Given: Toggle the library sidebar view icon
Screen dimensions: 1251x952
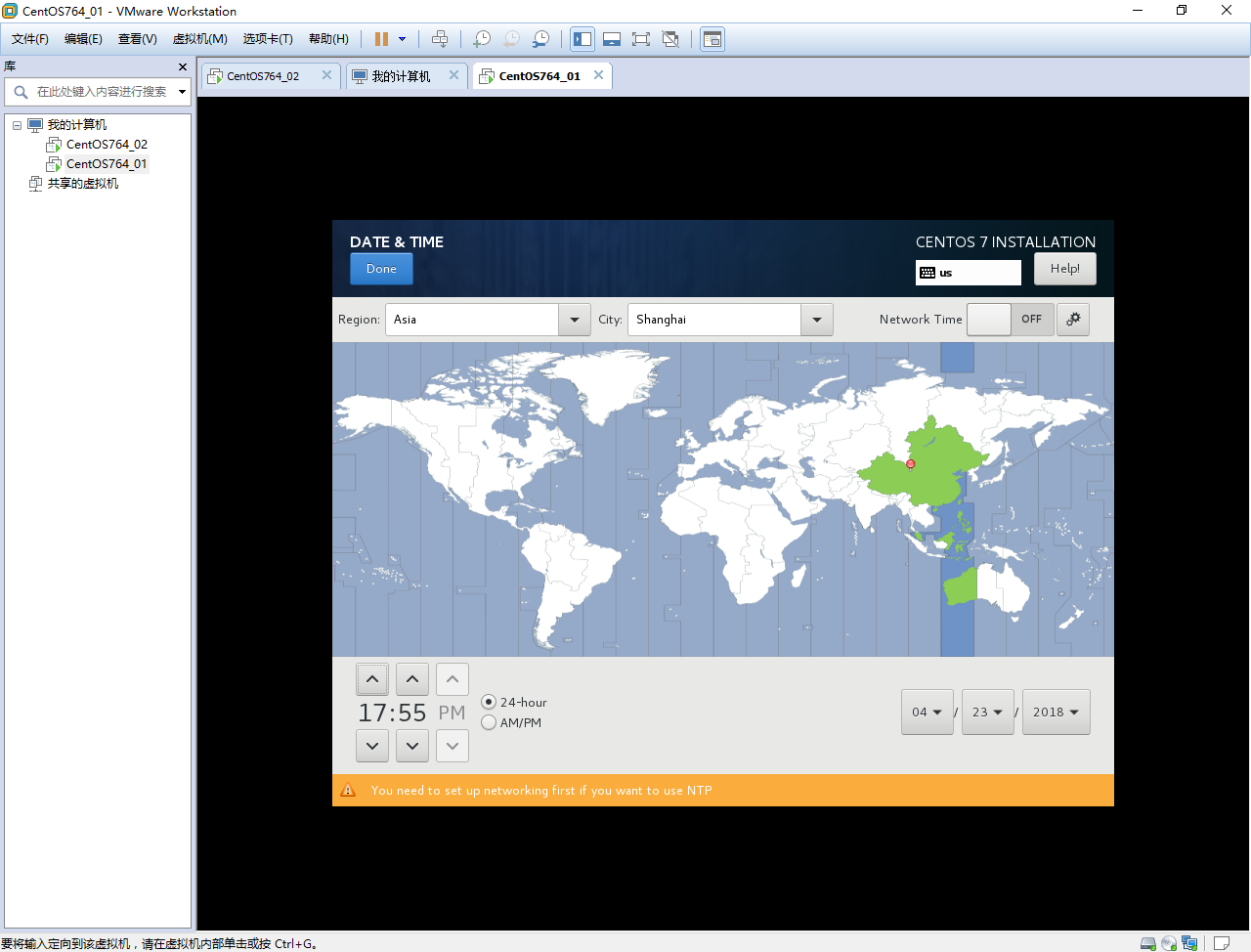Looking at the screenshot, I should tap(582, 39).
